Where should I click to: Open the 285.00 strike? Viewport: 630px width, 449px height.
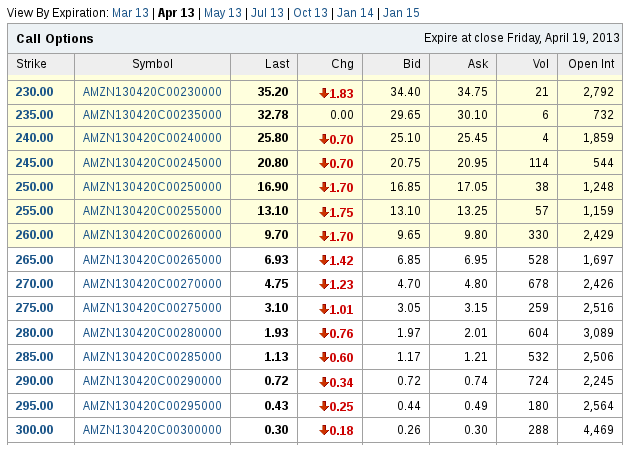point(34,357)
